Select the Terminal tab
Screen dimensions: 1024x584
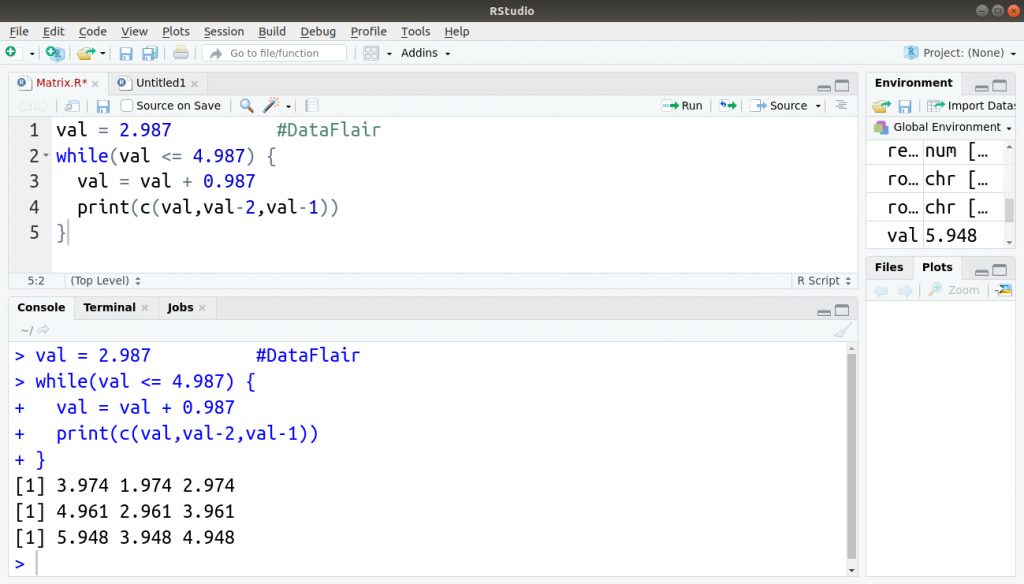point(109,307)
